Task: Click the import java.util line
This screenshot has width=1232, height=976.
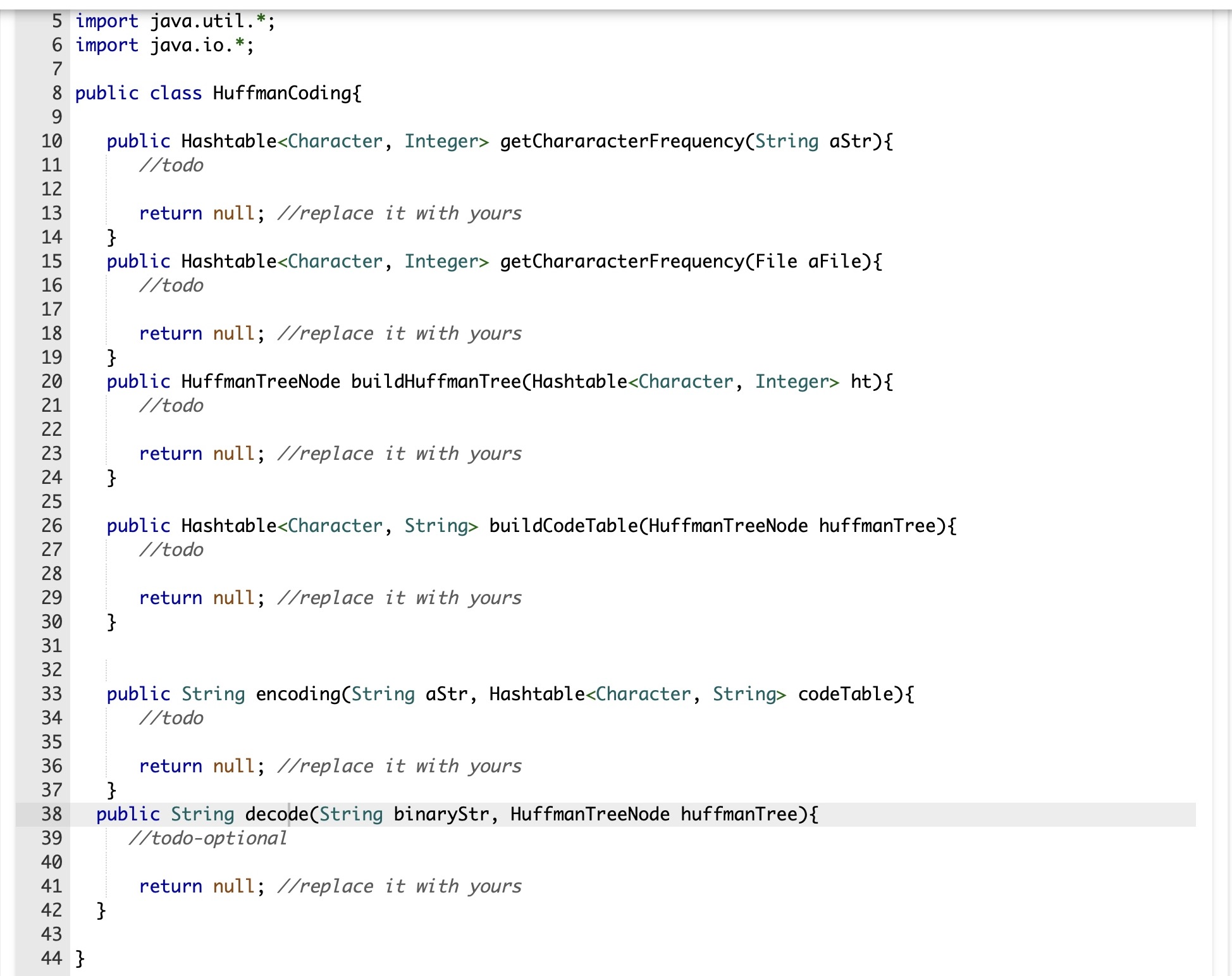Action: (x=175, y=21)
